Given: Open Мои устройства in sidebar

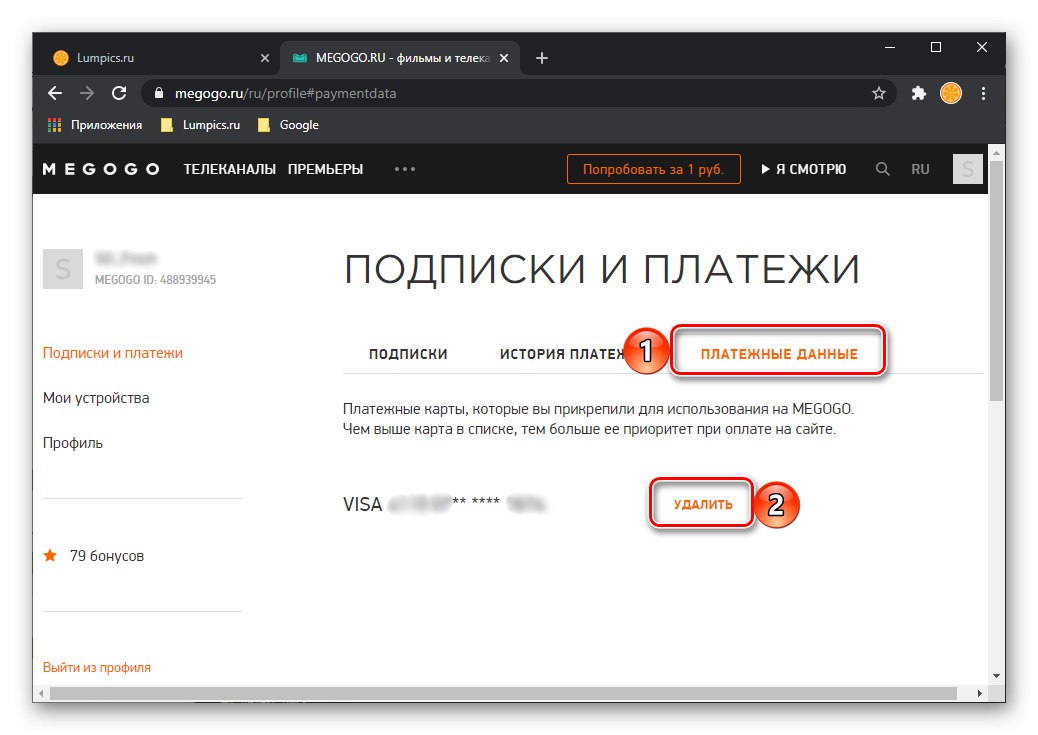Looking at the screenshot, I should (96, 398).
